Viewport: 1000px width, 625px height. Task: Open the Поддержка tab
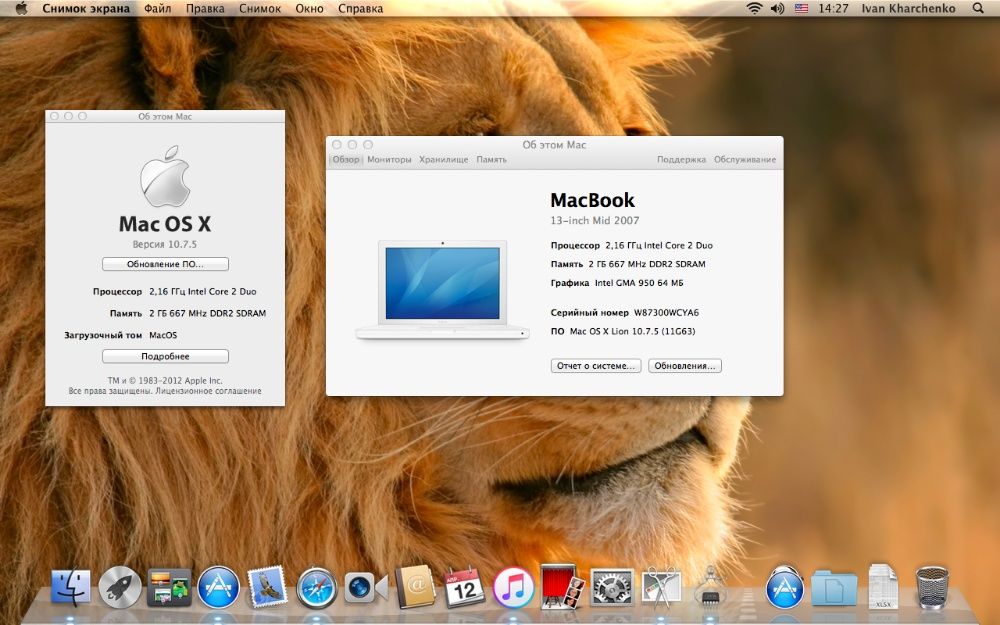point(681,159)
